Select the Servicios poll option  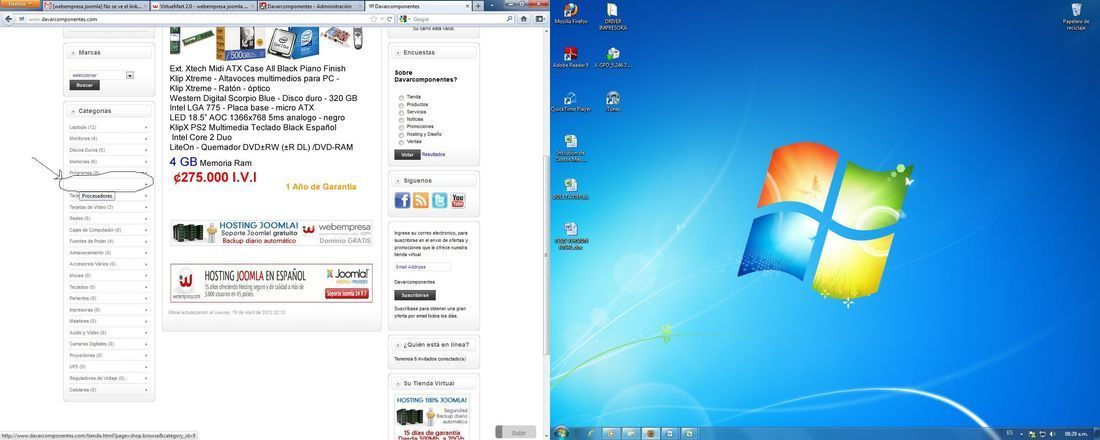(401, 112)
